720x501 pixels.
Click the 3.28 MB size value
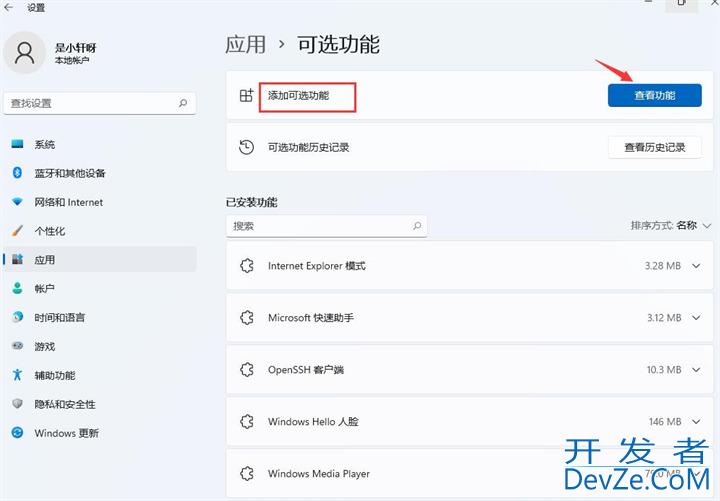coord(663,266)
